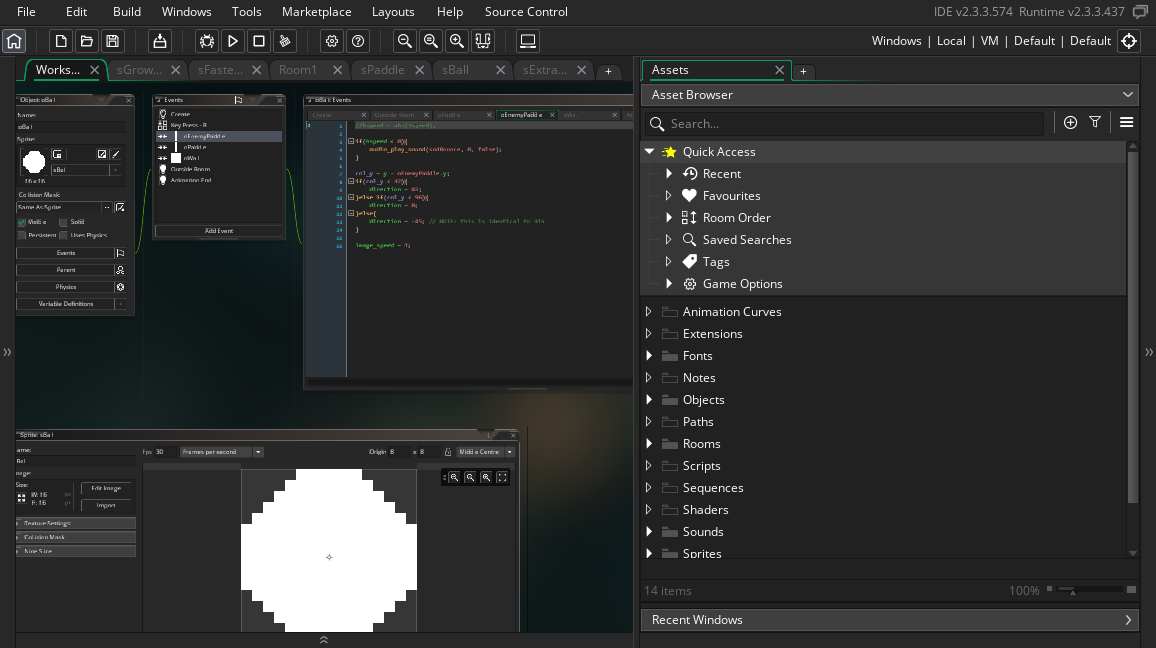This screenshot has width=1156, height=648.
Task: Expand the Sprites folder in Asset Browser
Action: click(649, 554)
